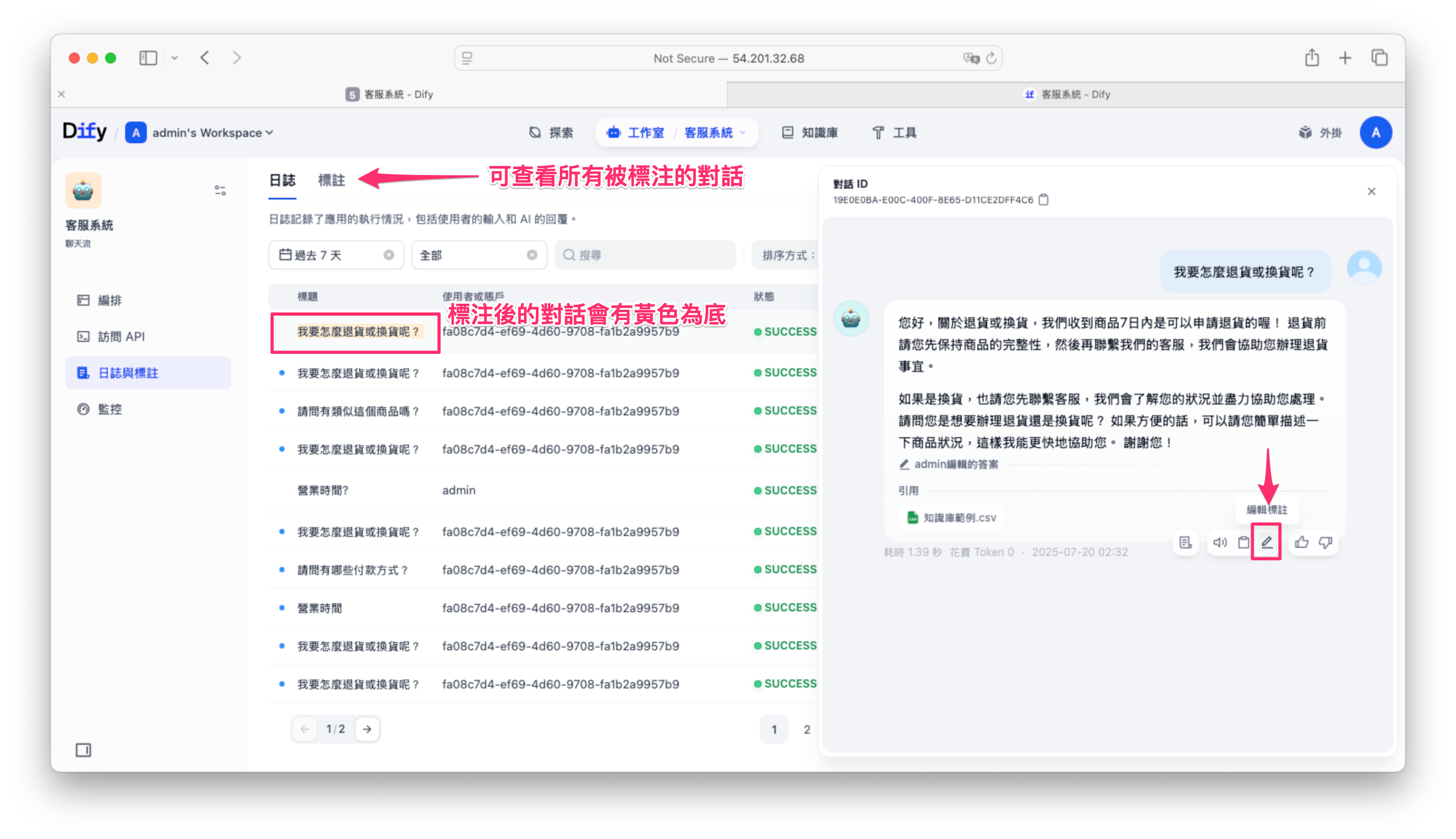Open the app settings sliders icon in the sidebar

coord(220,190)
